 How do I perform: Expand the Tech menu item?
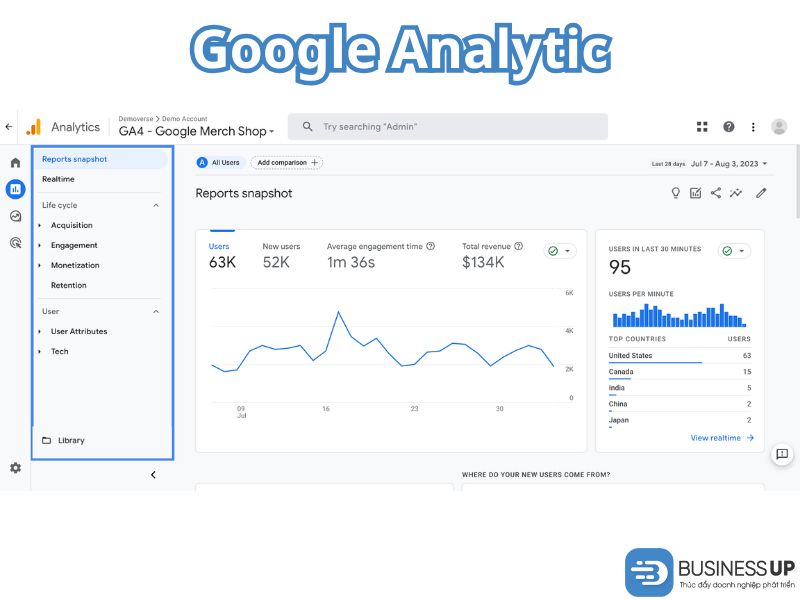39,352
